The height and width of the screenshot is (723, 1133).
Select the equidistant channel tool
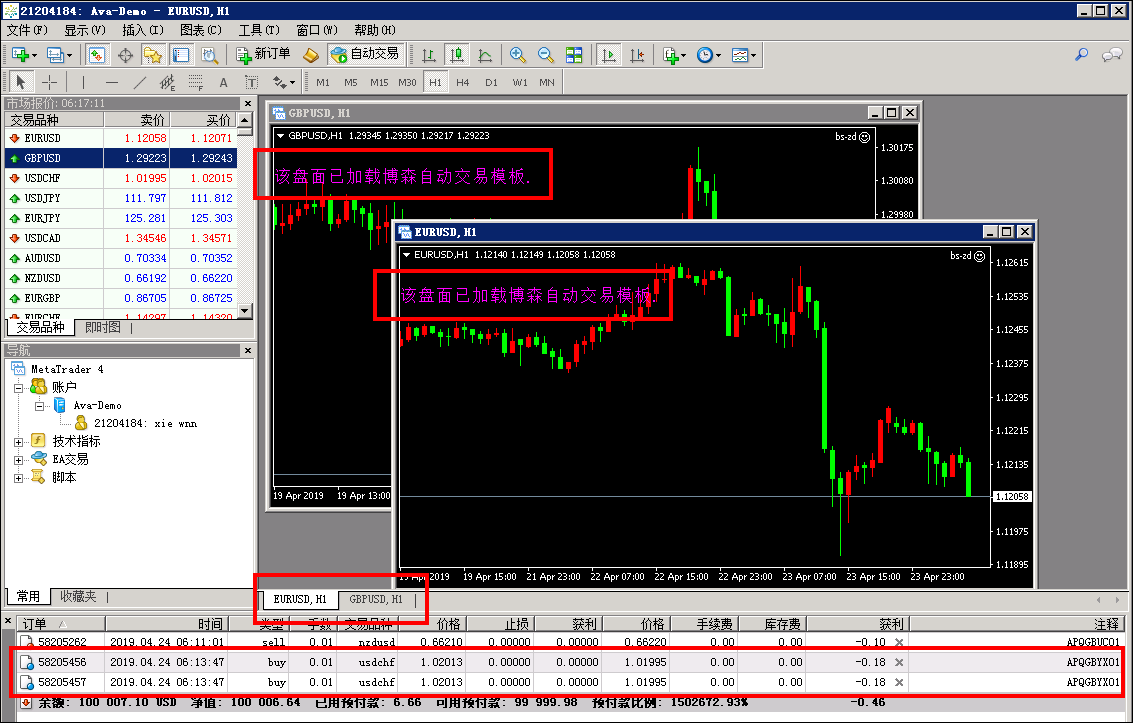[x=168, y=82]
